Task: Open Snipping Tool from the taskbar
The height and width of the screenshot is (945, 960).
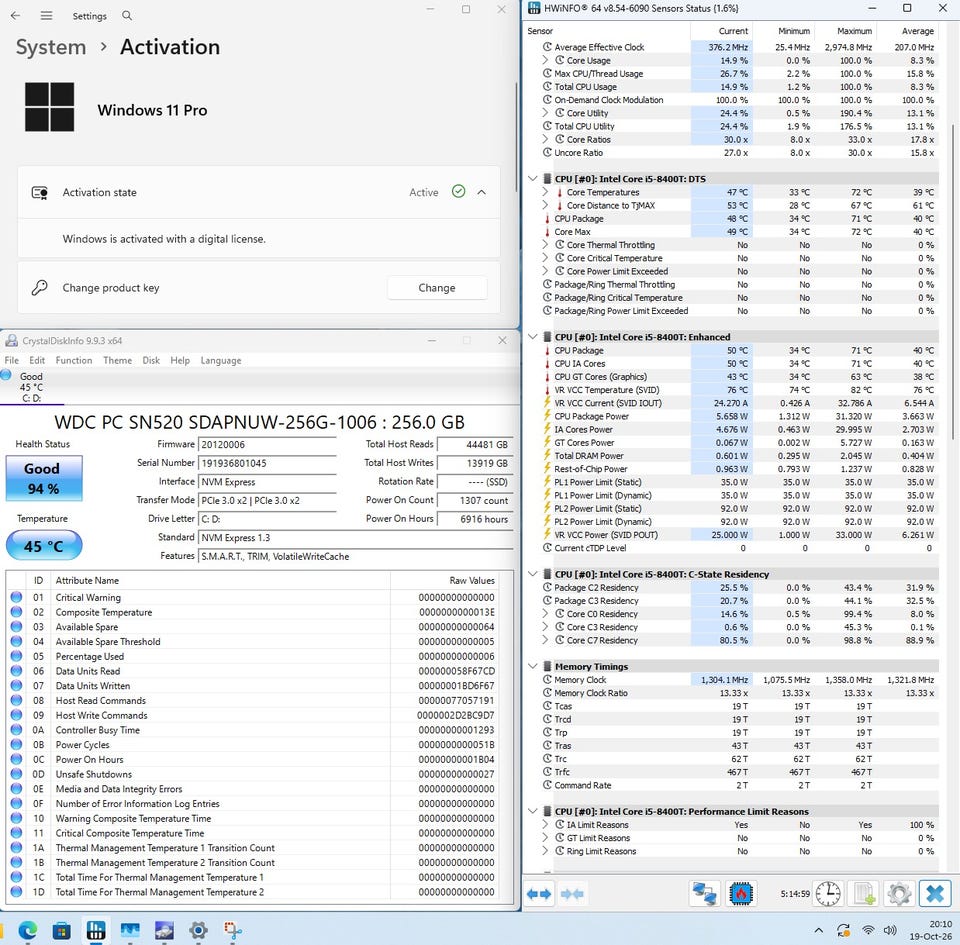Action: 233,931
